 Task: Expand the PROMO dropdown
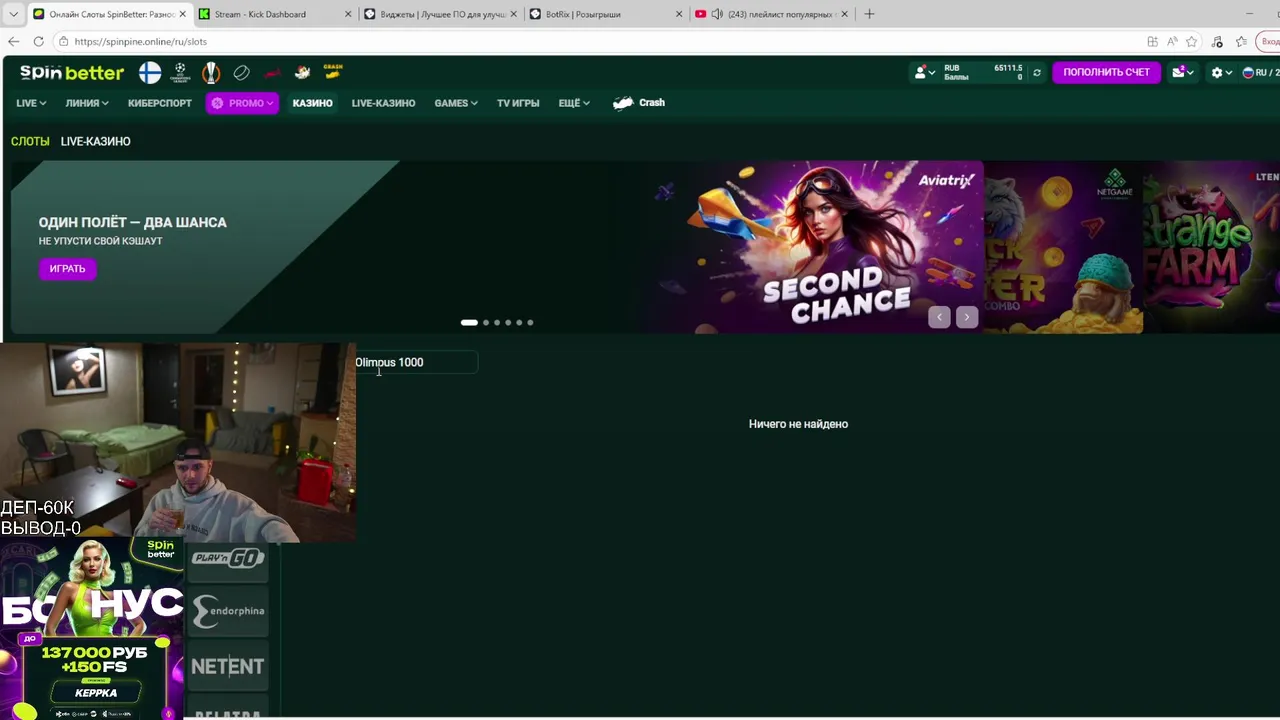(242, 103)
